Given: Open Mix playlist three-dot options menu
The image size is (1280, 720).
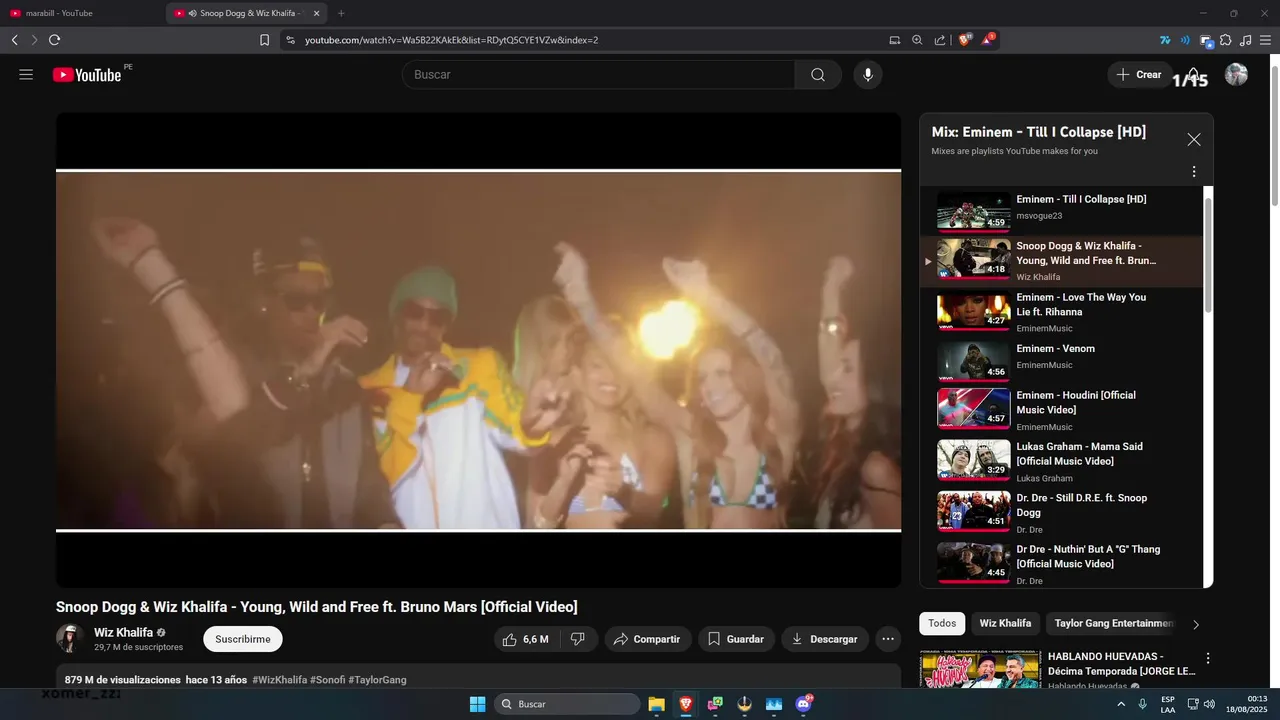Looking at the screenshot, I should [1193, 172].
